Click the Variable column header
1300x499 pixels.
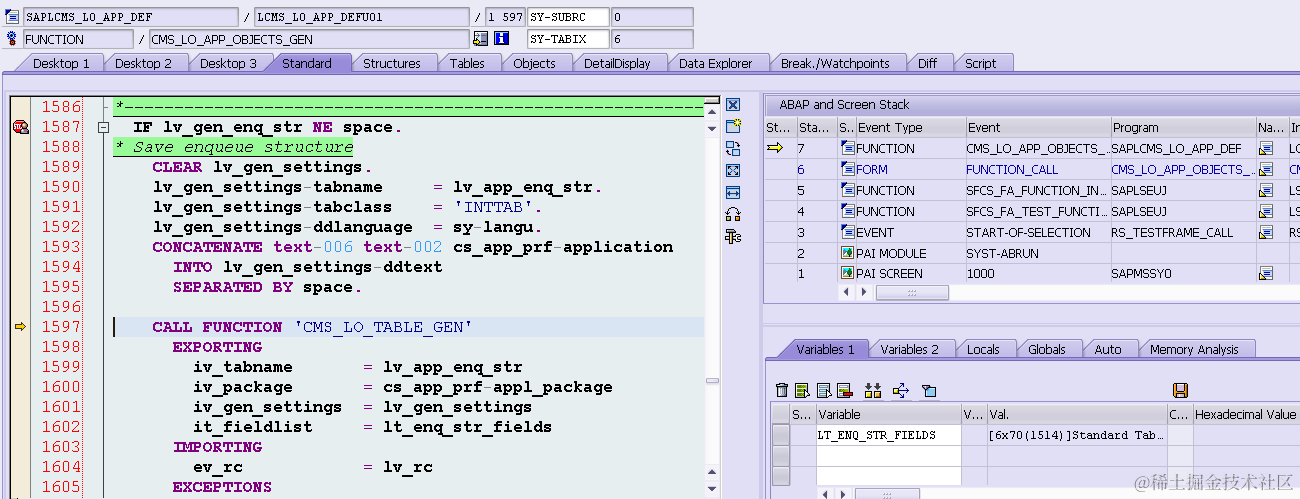(889, 414)
